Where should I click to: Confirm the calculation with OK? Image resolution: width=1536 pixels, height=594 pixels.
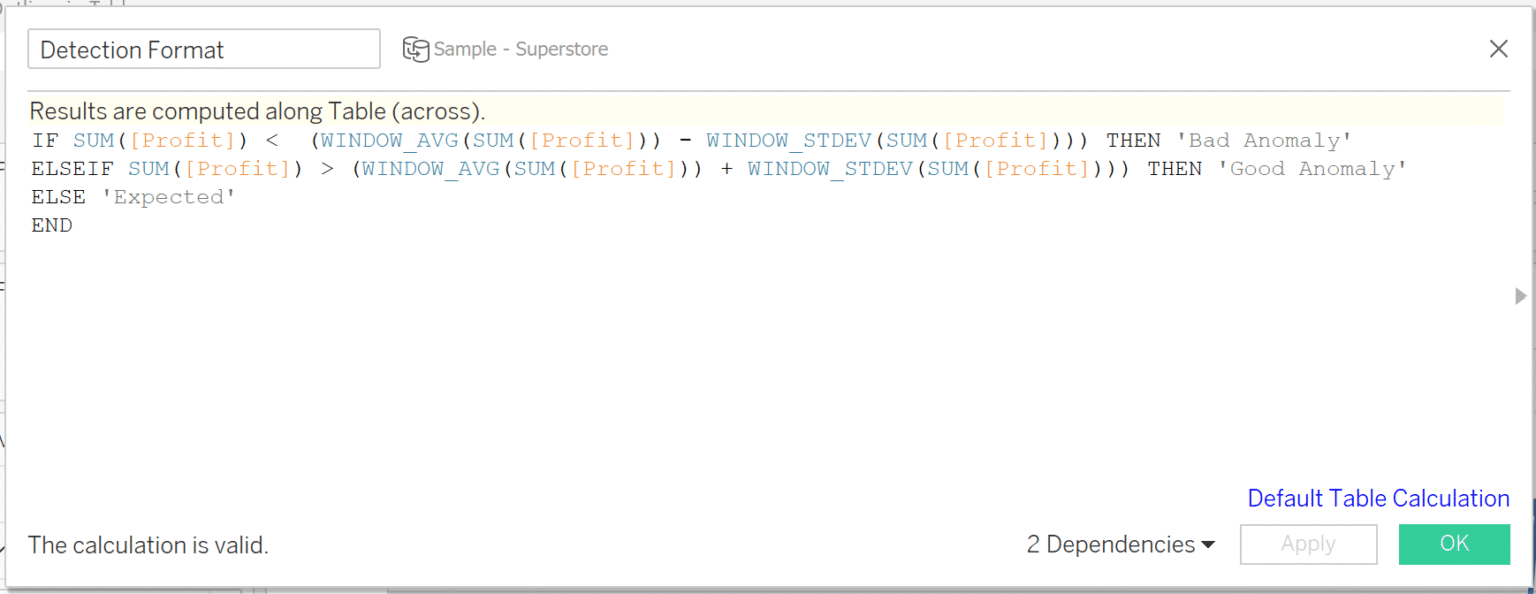click(1453, 544)
